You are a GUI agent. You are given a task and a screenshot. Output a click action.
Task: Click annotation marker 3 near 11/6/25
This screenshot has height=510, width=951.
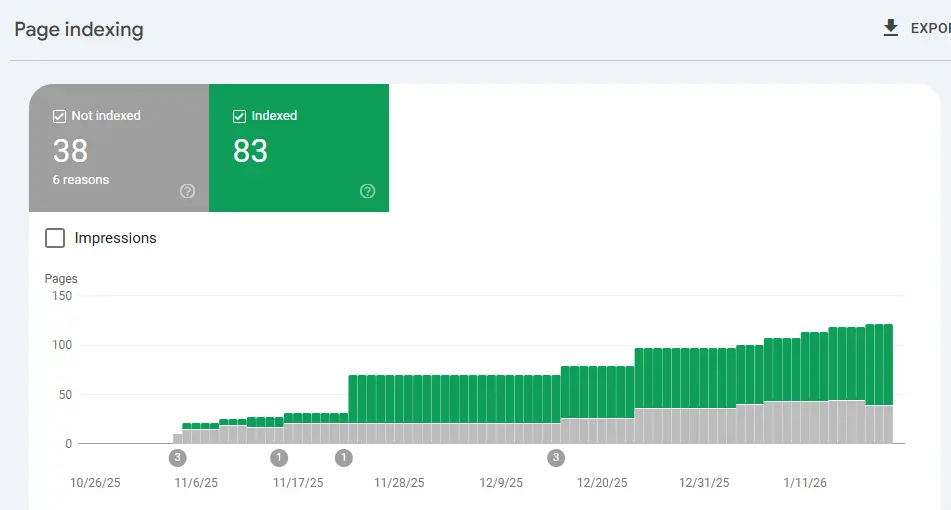click(x=177, y=458)
